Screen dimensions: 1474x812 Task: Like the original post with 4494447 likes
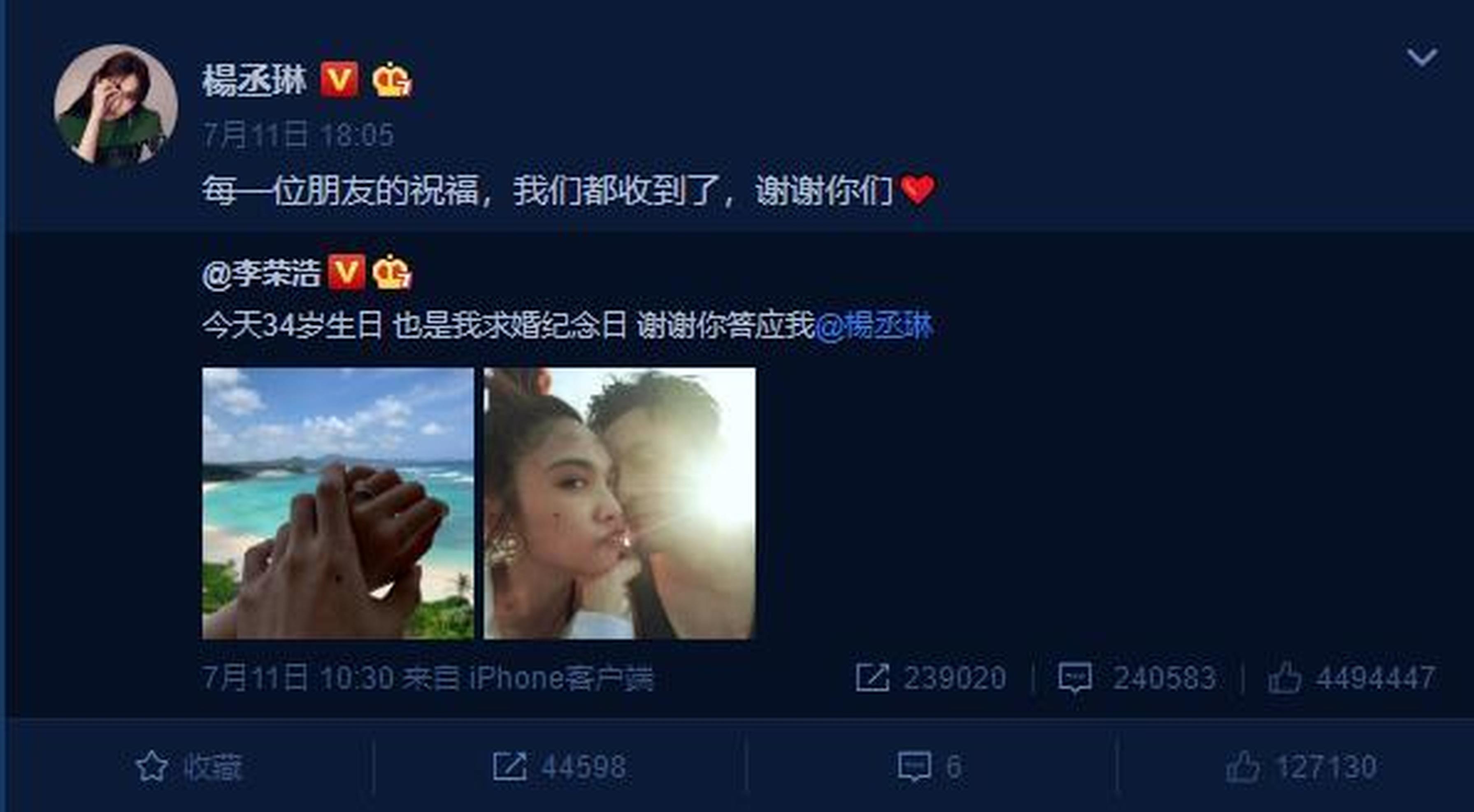coord(1351,678)
